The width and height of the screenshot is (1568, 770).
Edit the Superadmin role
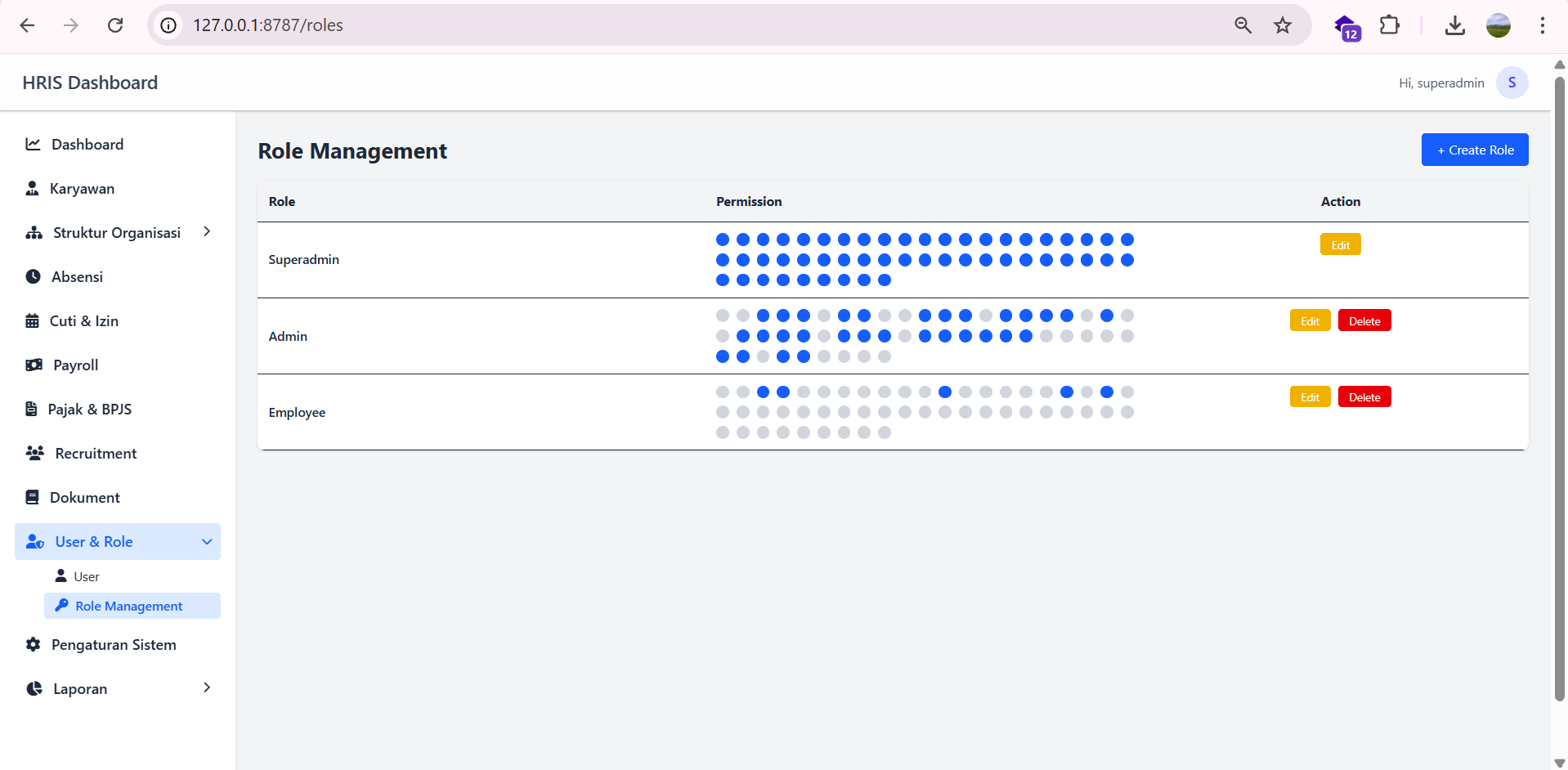tap(1340, 244)
